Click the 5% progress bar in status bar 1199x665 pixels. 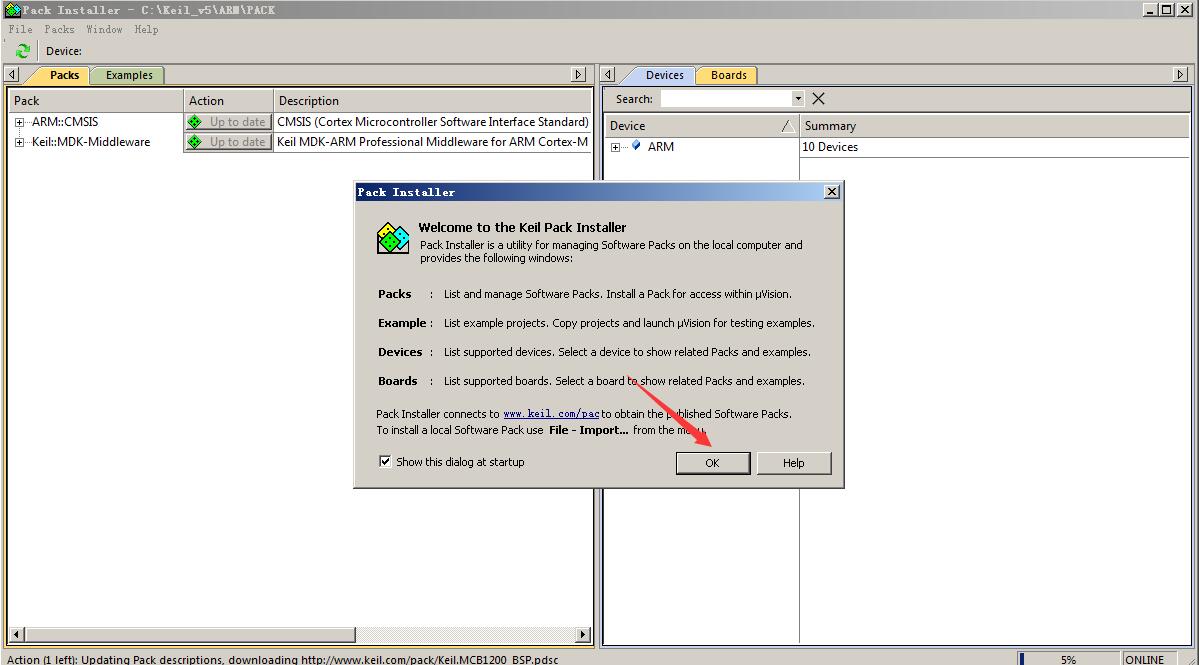pyautogui.click(x=1068, y=659)
